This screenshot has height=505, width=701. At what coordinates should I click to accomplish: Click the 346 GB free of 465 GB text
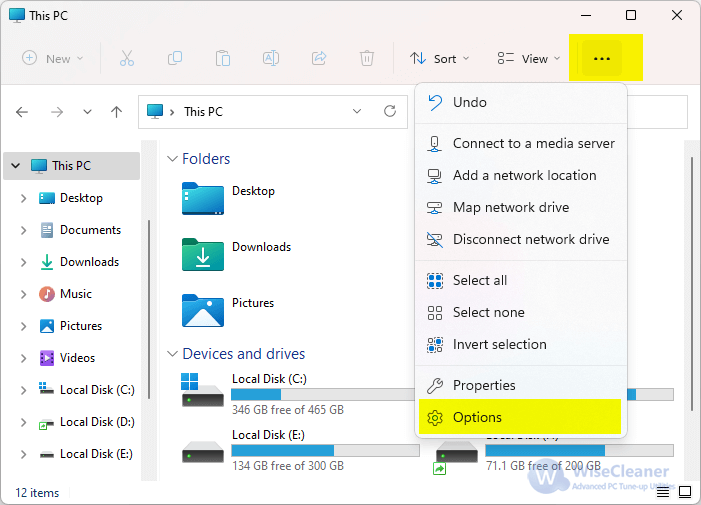click(288, 410)
